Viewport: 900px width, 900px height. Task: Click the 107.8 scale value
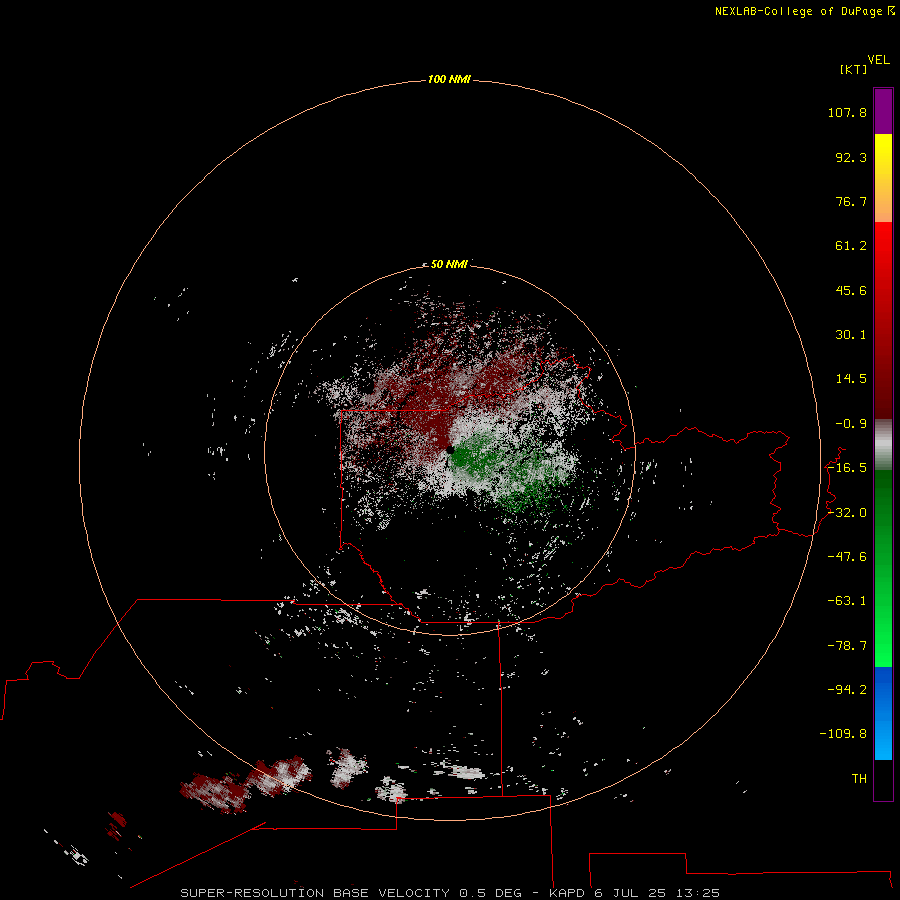pyautogui.click(x=847, y=112)
